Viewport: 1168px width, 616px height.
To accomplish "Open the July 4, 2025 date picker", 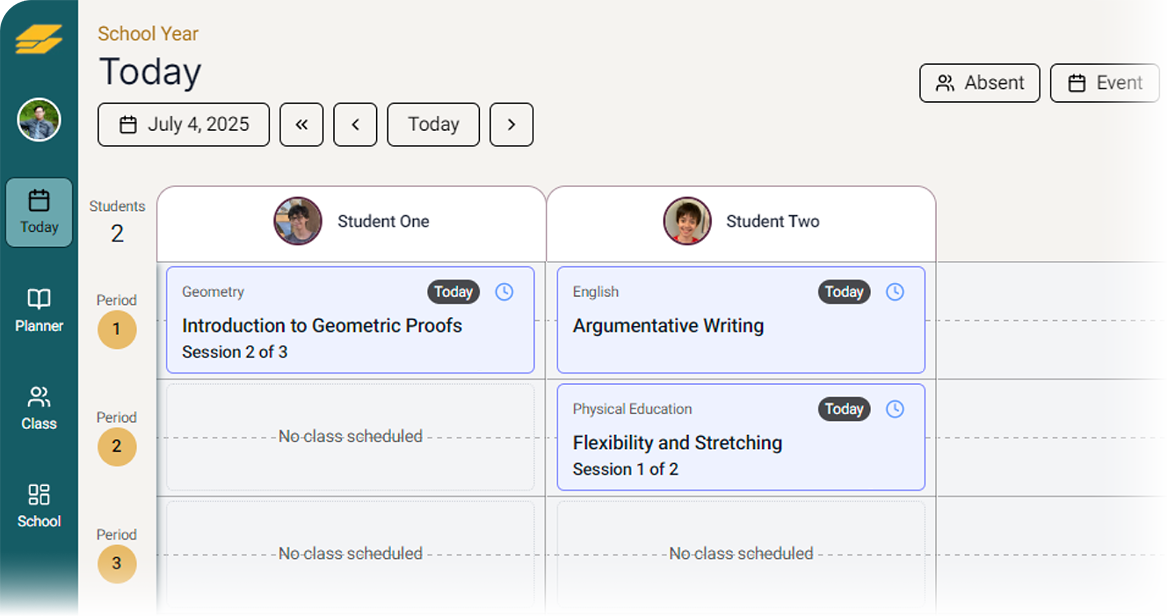I will tap(183, 124).
